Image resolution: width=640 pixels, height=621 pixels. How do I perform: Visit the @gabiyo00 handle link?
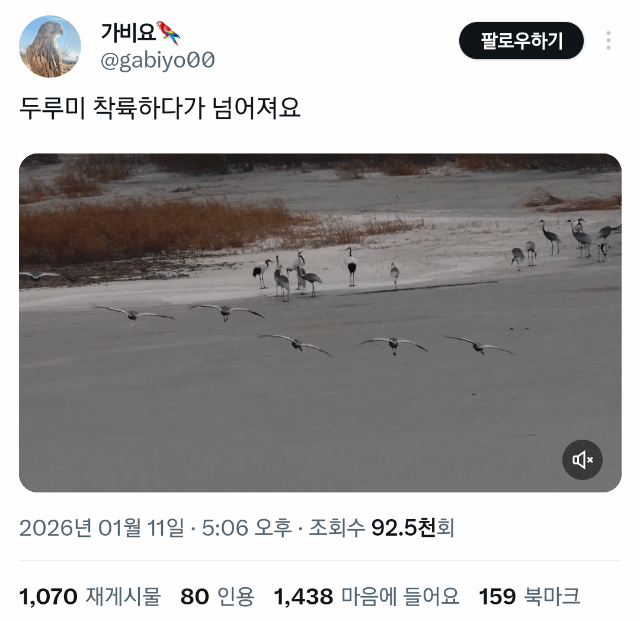[x=158, y=60]
